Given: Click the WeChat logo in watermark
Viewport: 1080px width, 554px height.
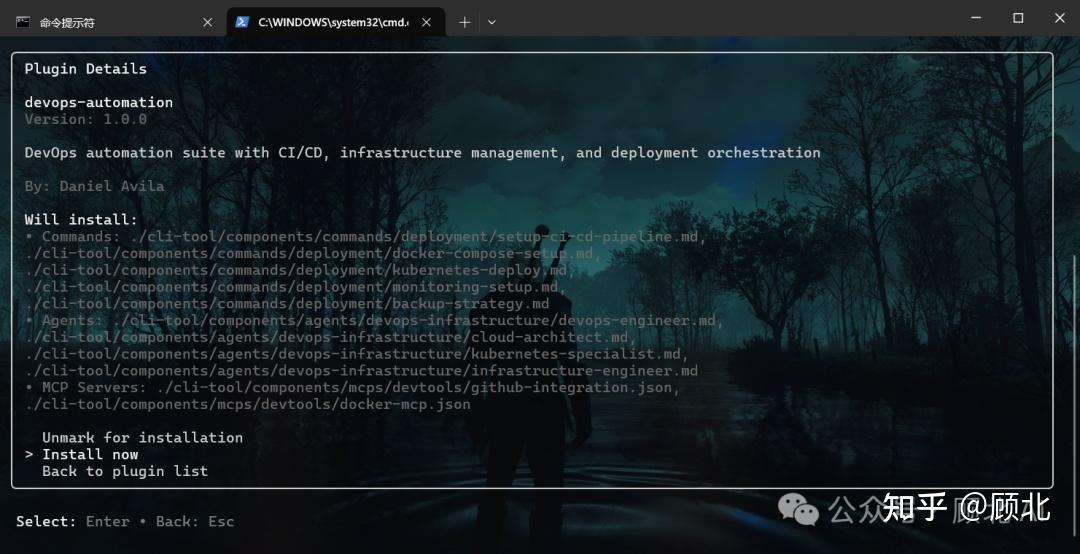Looking at the screenshot, I should (798, 509).
